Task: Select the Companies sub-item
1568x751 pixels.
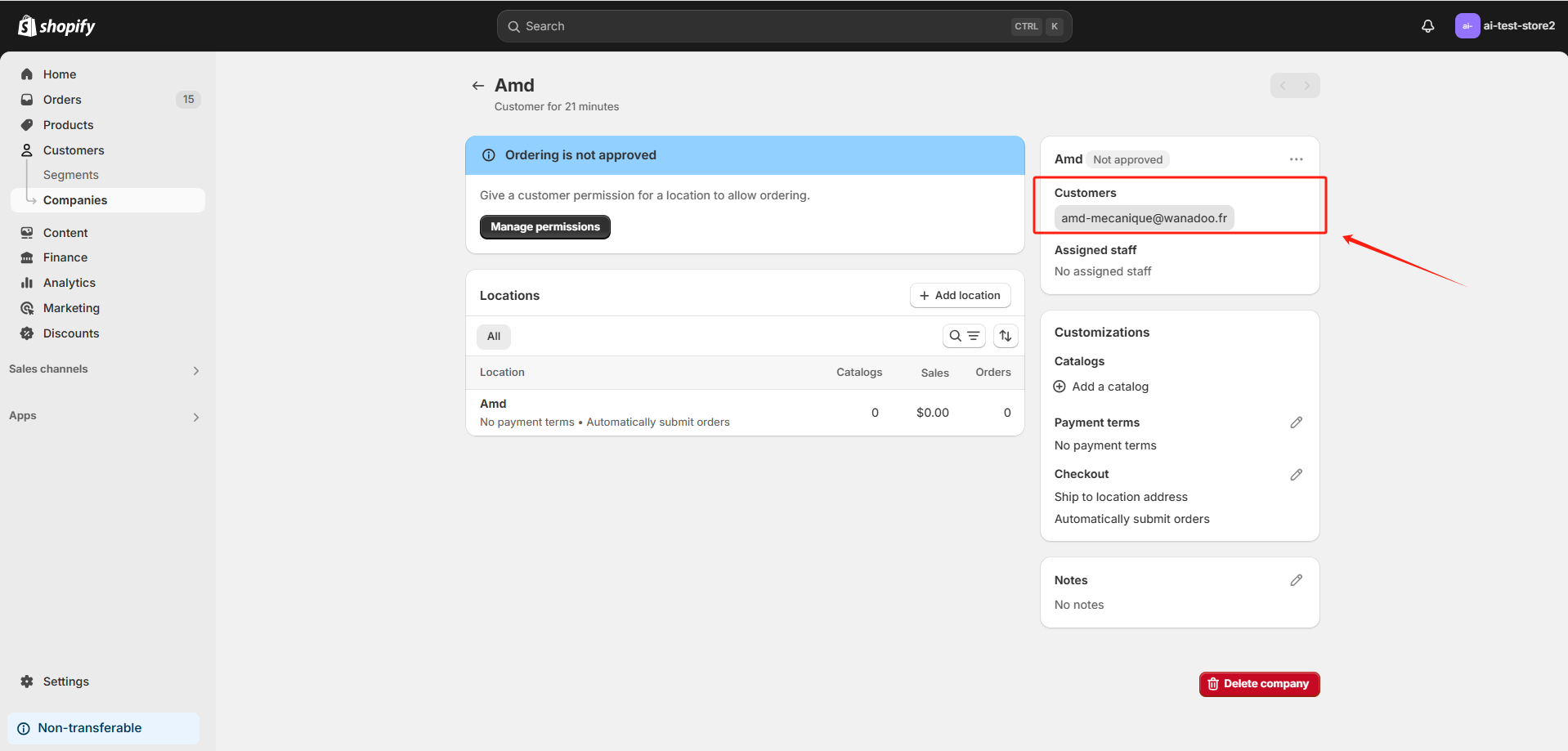Action: click(107, 200)
